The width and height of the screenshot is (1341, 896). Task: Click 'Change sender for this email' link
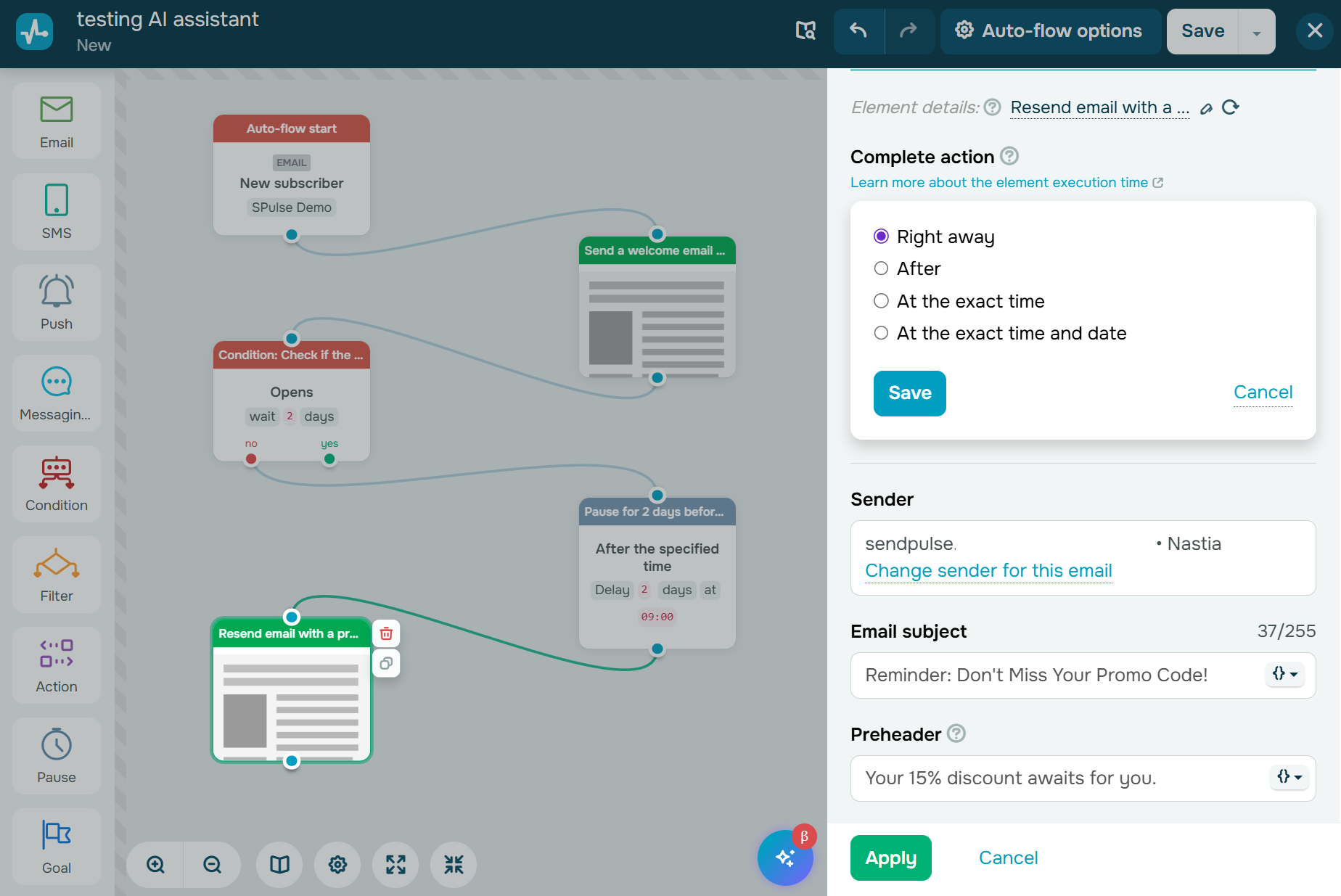988,571
